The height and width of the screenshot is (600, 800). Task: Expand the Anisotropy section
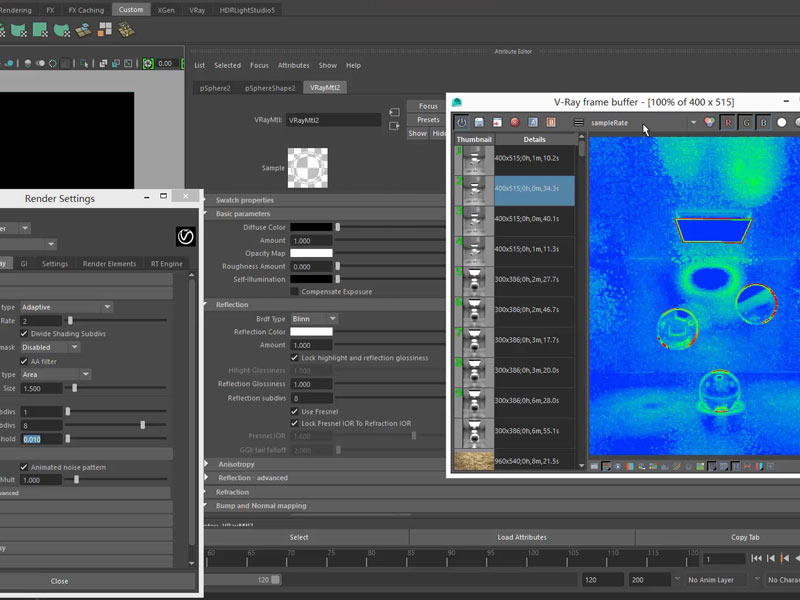click(237, 464)
